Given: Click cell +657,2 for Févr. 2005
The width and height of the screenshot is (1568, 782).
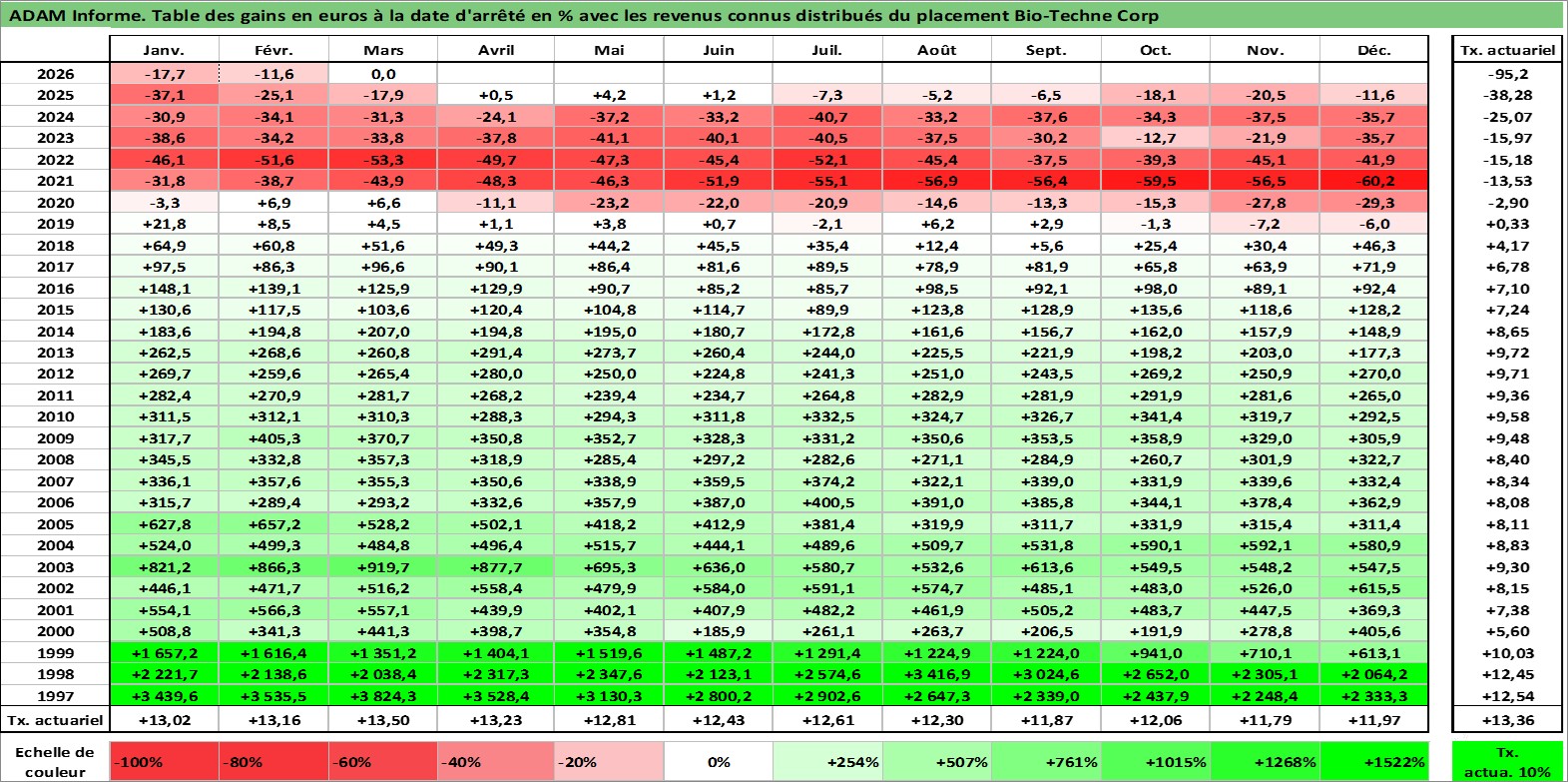Looking at the screenshot, I should [x=273, y=524].
